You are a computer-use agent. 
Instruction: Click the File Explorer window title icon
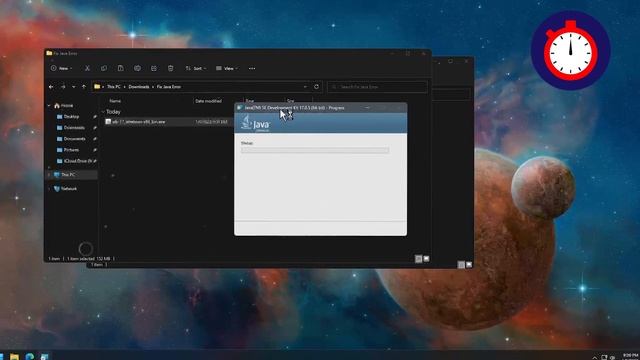pos(49,53)
